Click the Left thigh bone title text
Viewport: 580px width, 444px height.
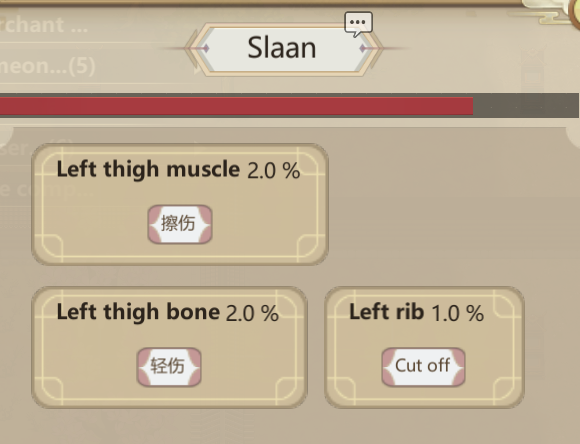pos(138,312)
